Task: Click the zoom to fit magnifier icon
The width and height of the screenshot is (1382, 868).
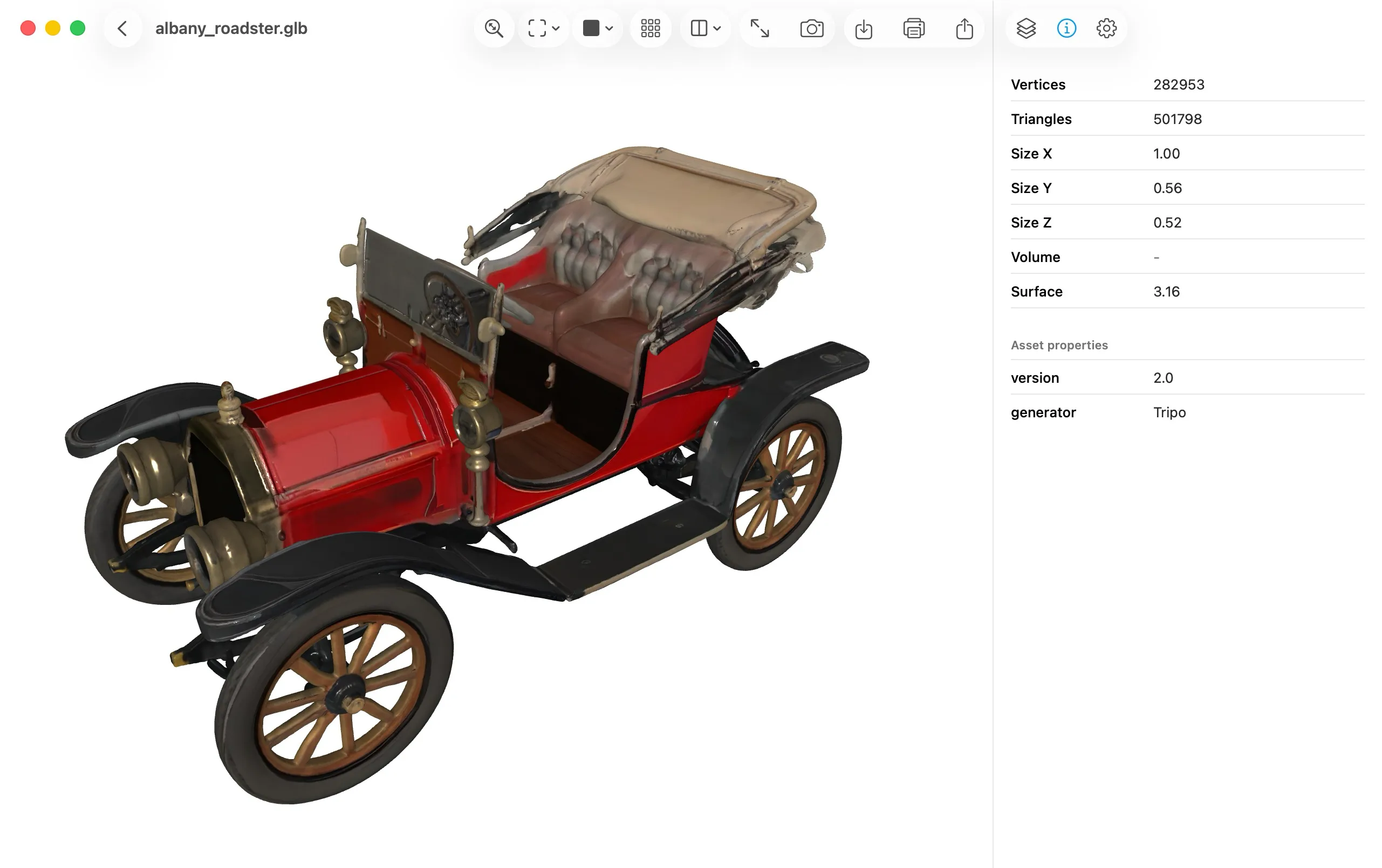Action: [494, 28]
